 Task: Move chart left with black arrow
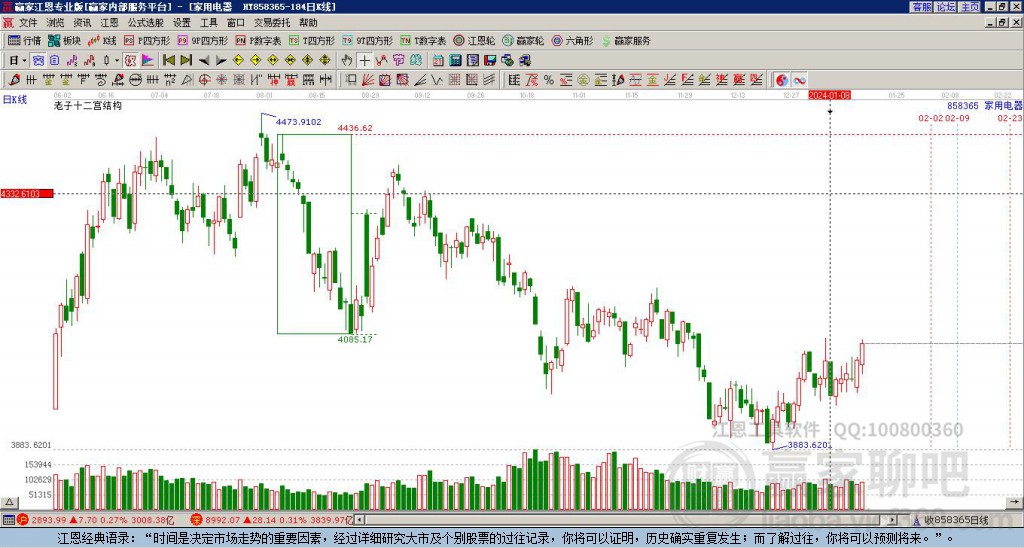[x=204, y=60]
